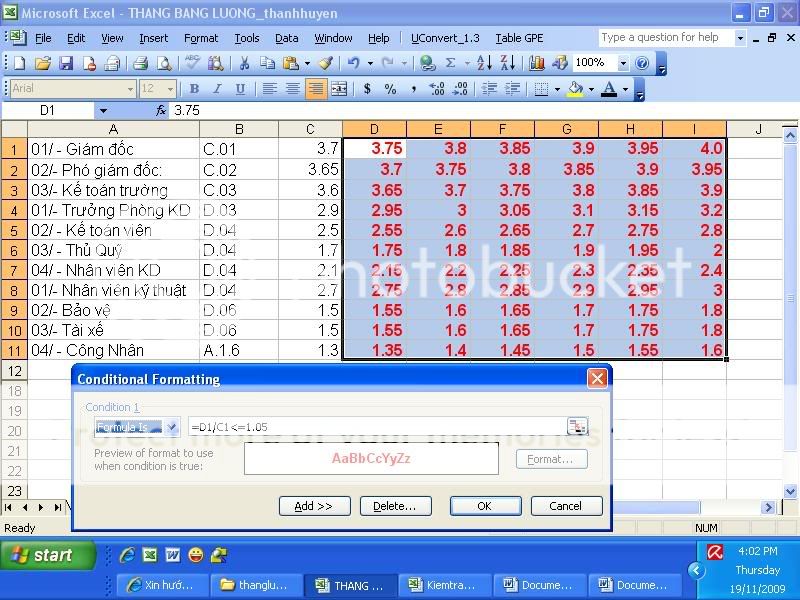Open the 'Formula Is' condition dropdown
Screen dimensions: 800x600
(172, 427)
